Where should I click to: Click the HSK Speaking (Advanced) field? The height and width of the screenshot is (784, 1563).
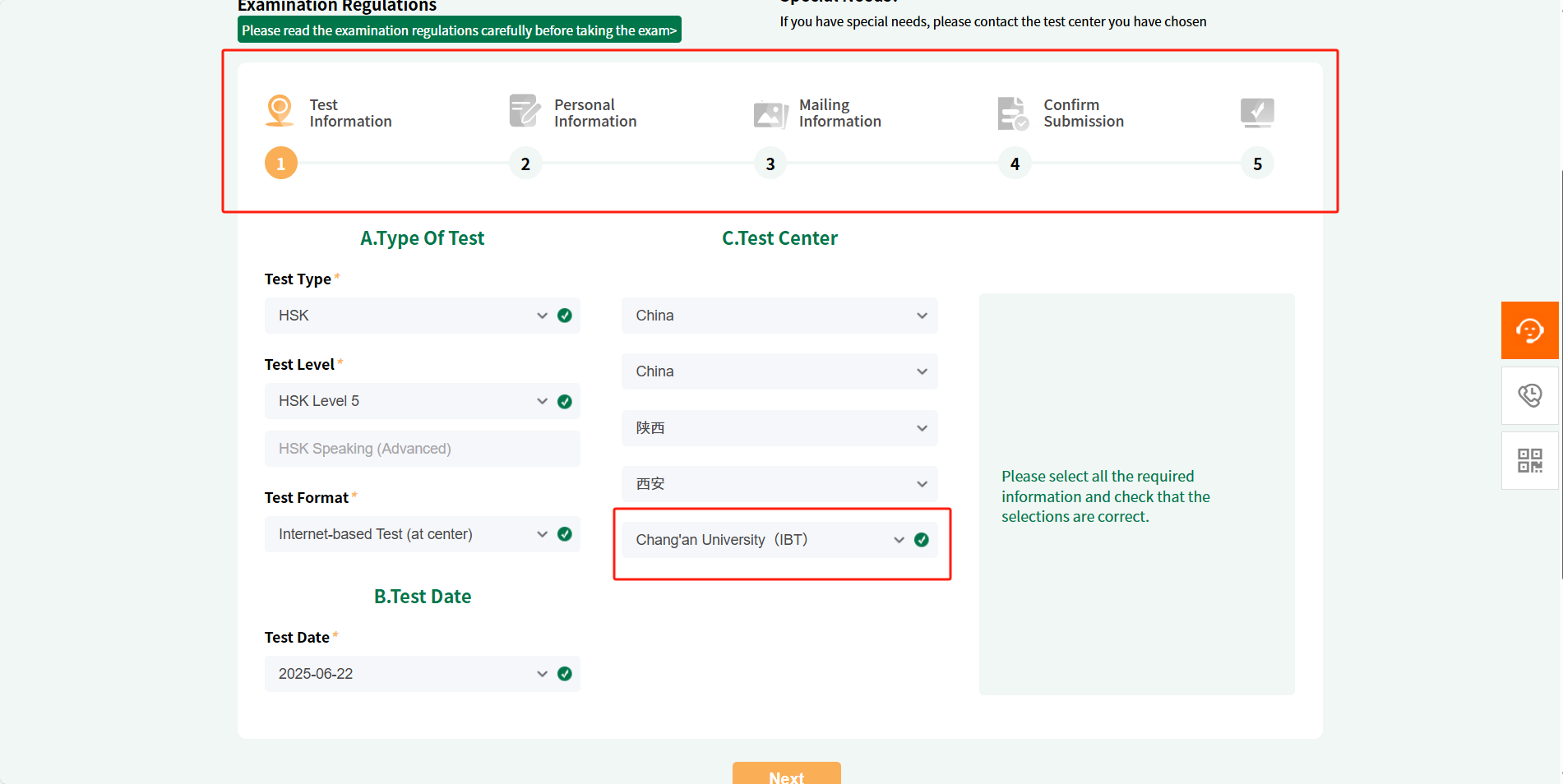422,449
